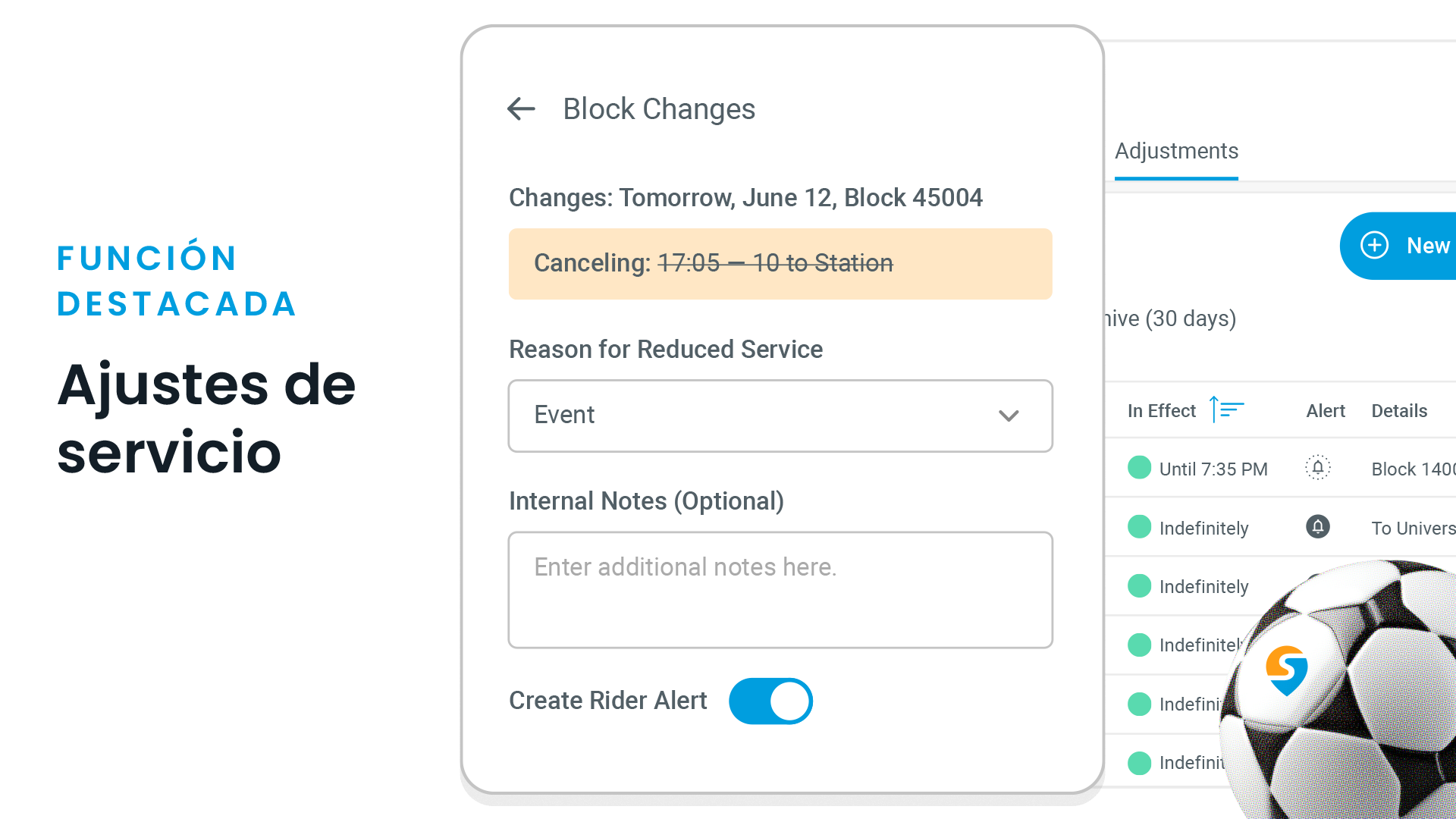Sort by the In Effect ascending icon

pyautogui.click(x=1226, y=410)
